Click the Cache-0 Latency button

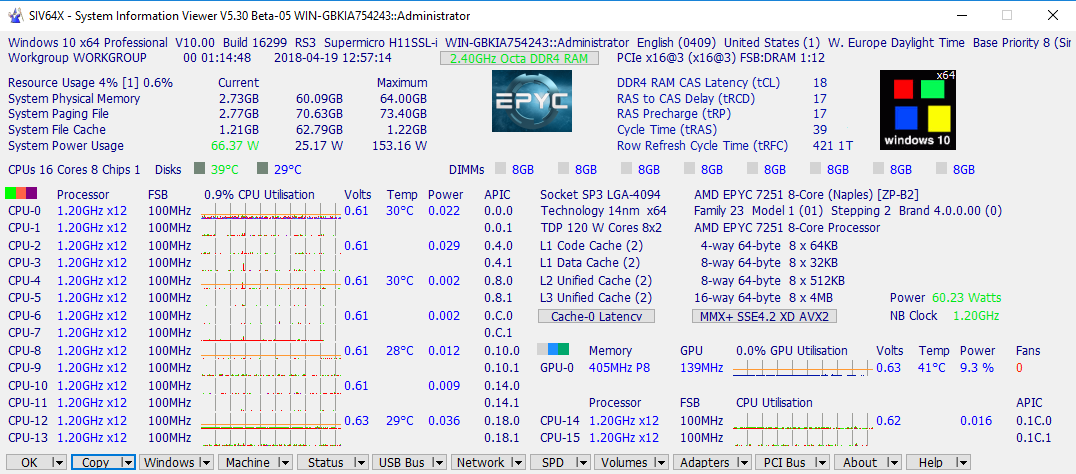point(596,316)
